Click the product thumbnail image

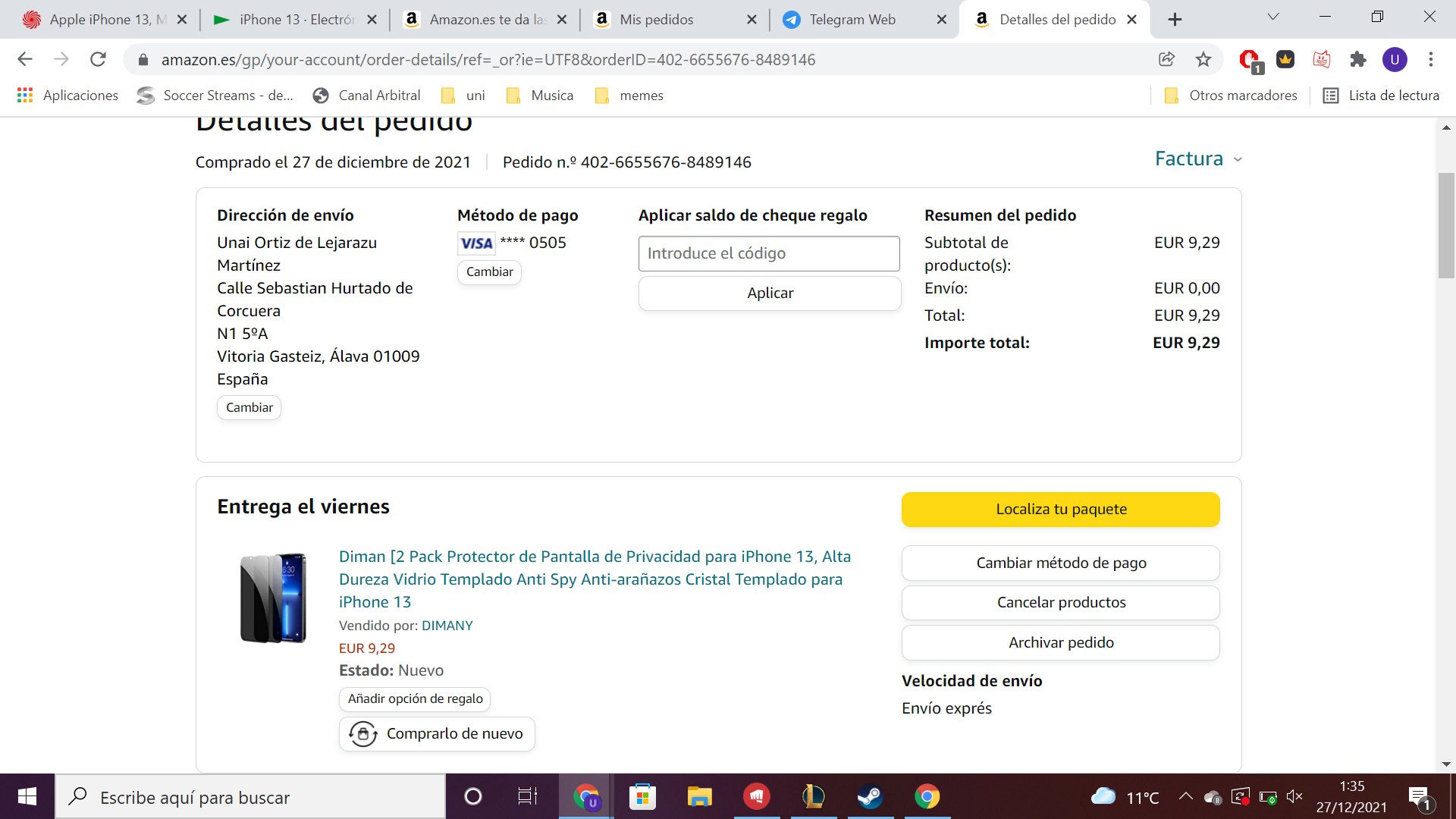point(273,598)
